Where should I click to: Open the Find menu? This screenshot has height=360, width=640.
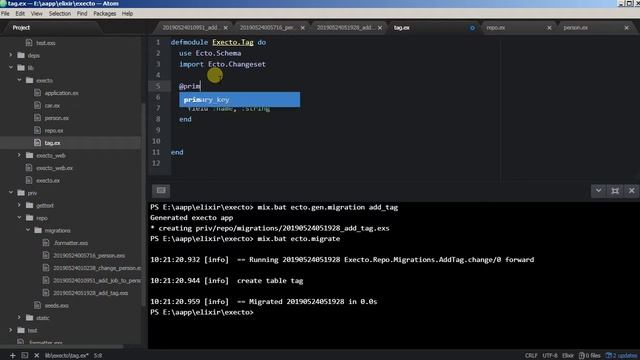tap(82, 13)
